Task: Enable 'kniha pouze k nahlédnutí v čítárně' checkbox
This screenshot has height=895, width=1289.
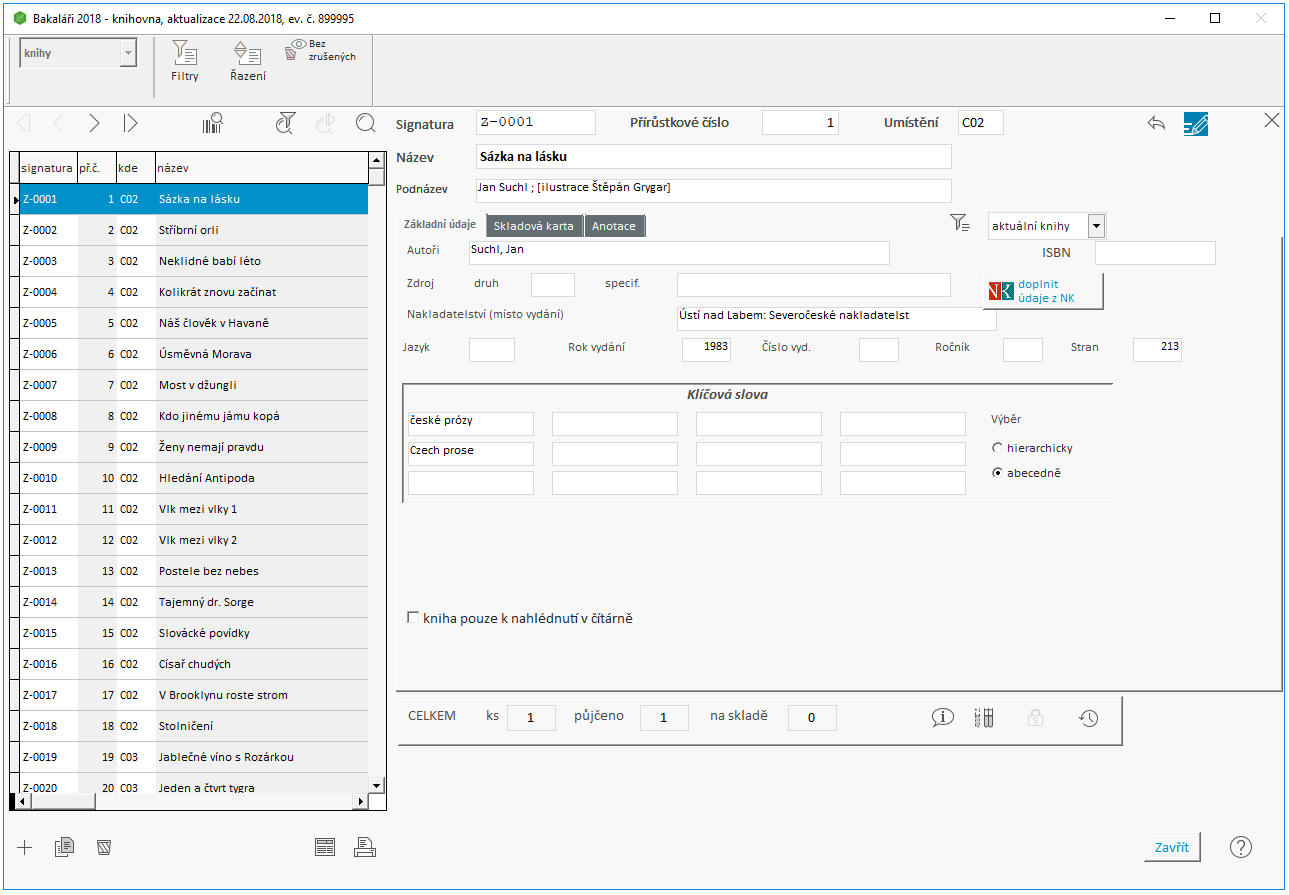Action: pos(413,618)
